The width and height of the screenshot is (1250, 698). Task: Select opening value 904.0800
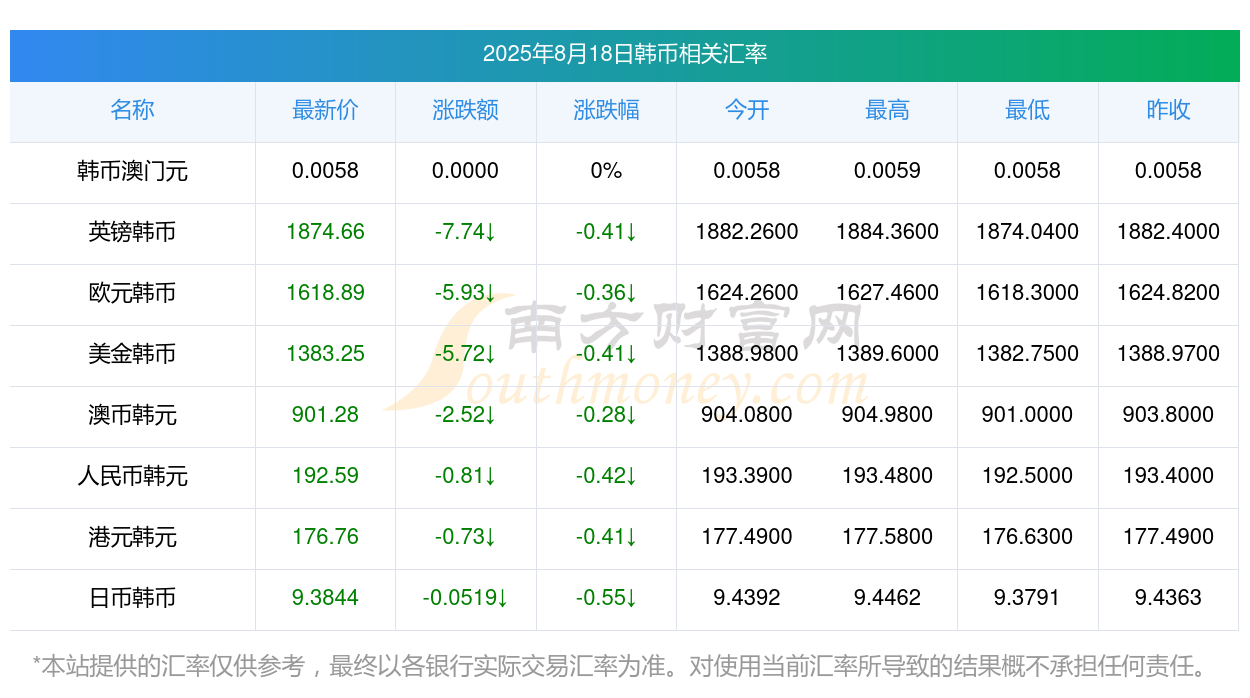tap(747, 415)
